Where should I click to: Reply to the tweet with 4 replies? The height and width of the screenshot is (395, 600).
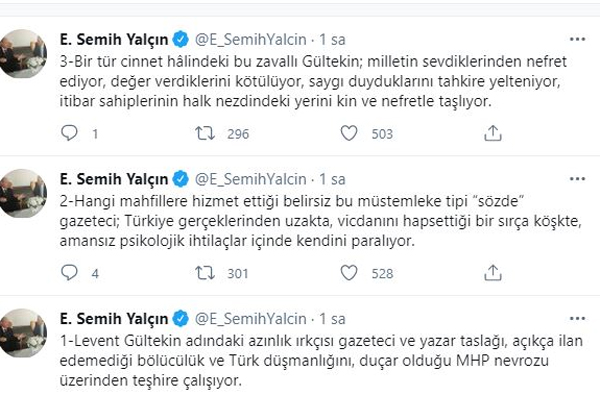click(x=69, y=273)
